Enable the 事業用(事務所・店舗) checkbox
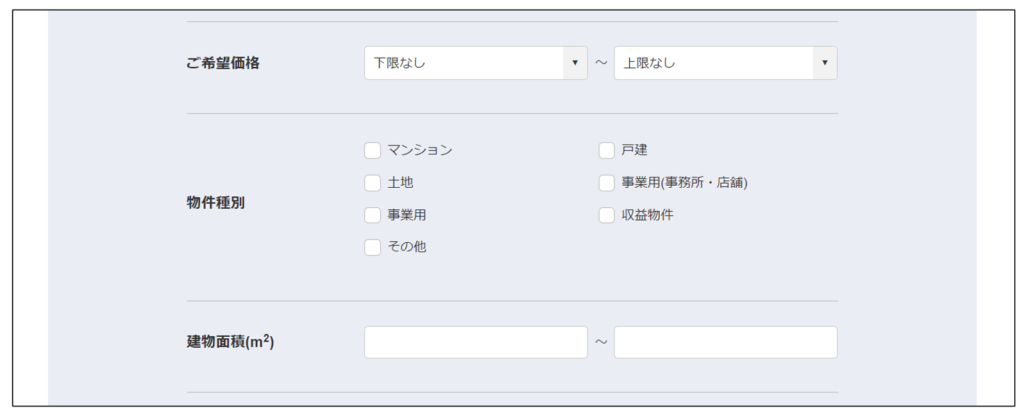This screenshot has width=1024, height=414. [607, 183]
